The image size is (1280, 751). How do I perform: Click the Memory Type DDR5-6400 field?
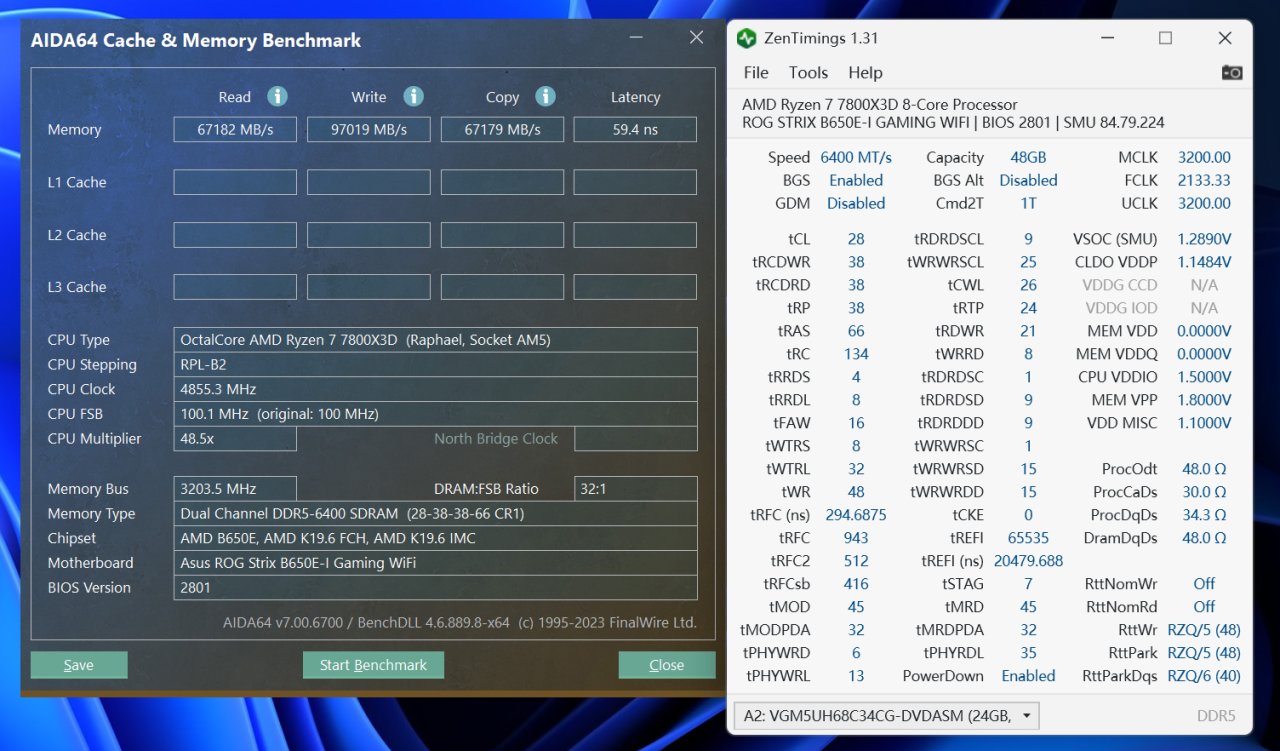[435, 514]
